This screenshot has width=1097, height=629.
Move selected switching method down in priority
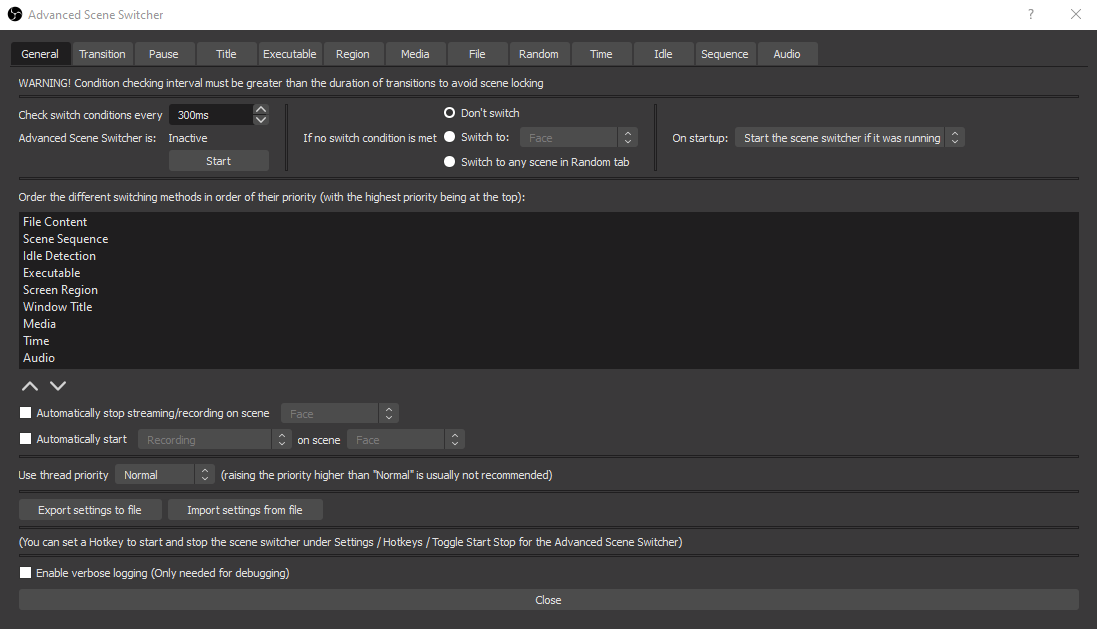[58, 386]
